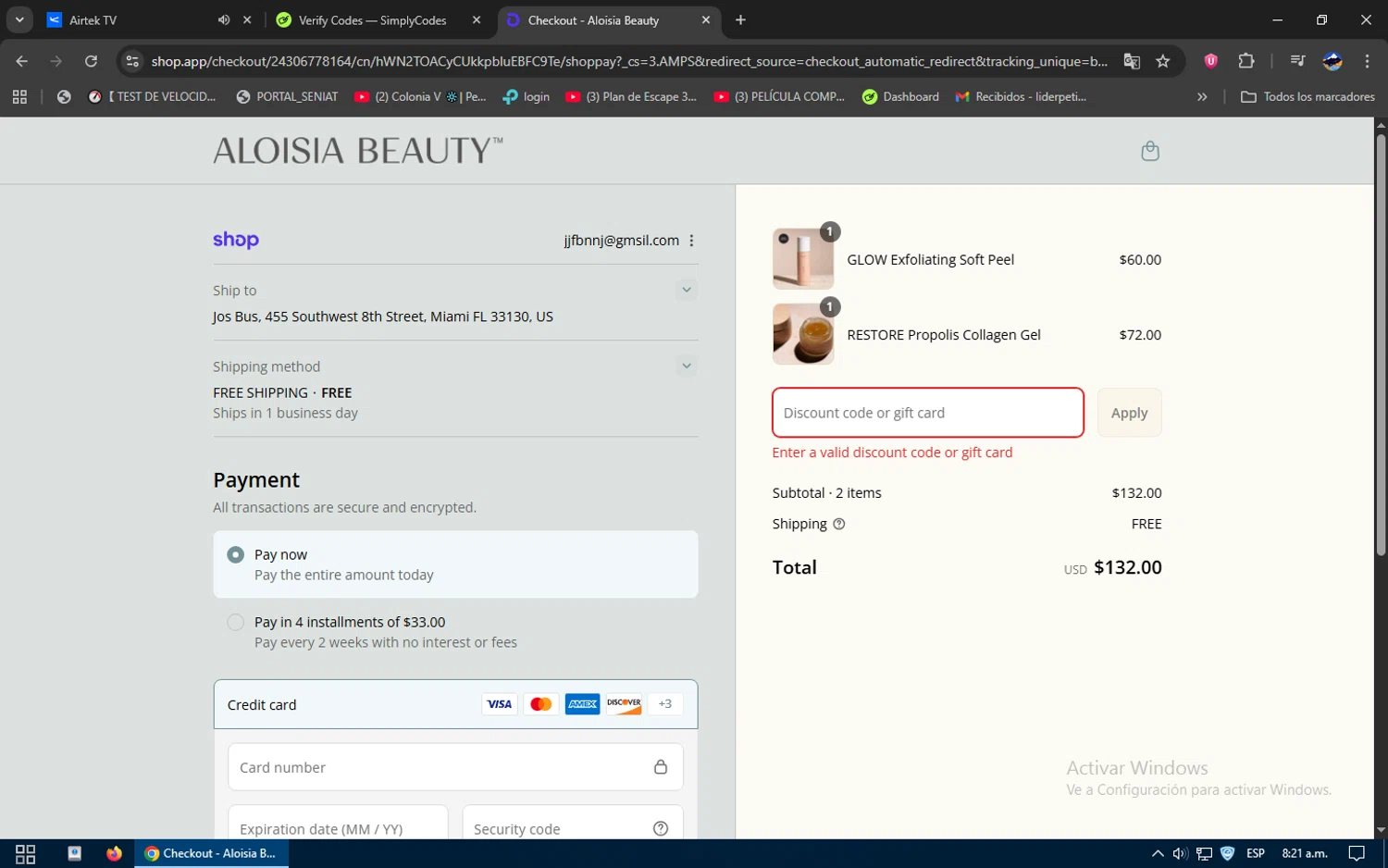Open Windows Task View in taskbar

(26, 853)
